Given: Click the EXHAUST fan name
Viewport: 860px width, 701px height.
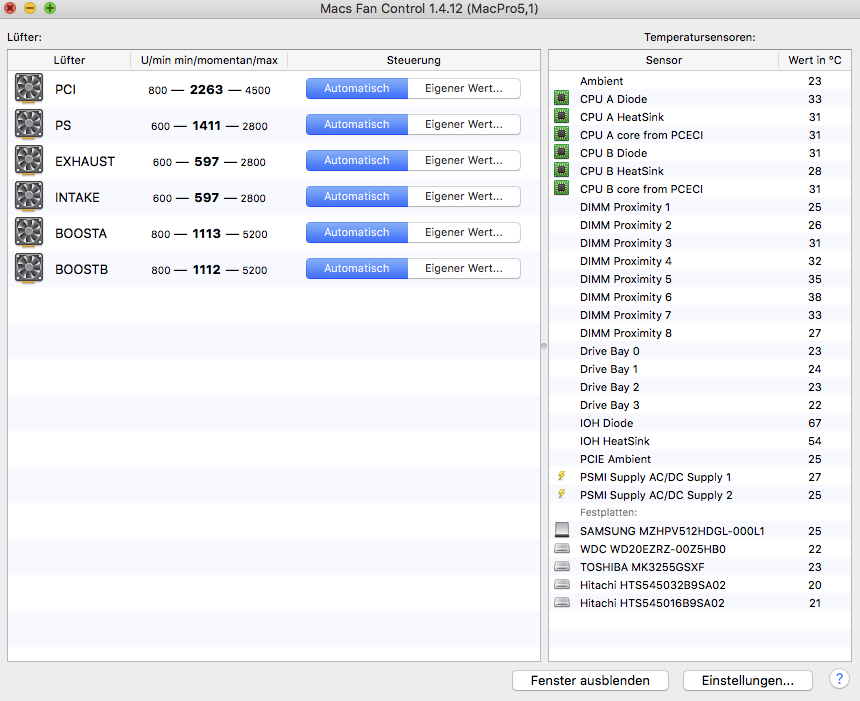Looking at the screenshot, I should click(x=84, y=161).
